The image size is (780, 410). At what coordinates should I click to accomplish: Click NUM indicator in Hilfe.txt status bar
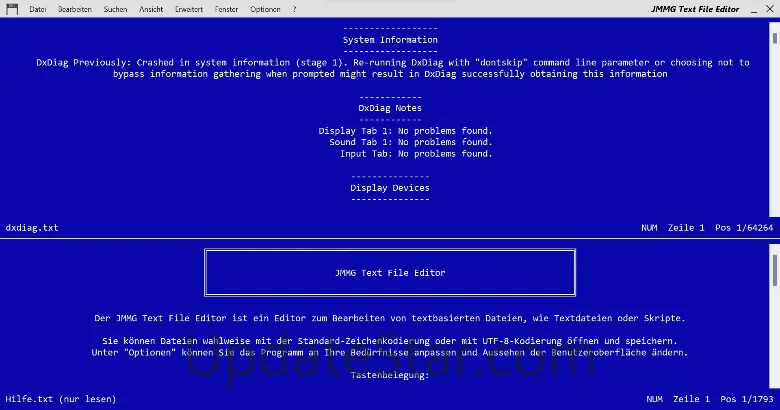(655, 399)
